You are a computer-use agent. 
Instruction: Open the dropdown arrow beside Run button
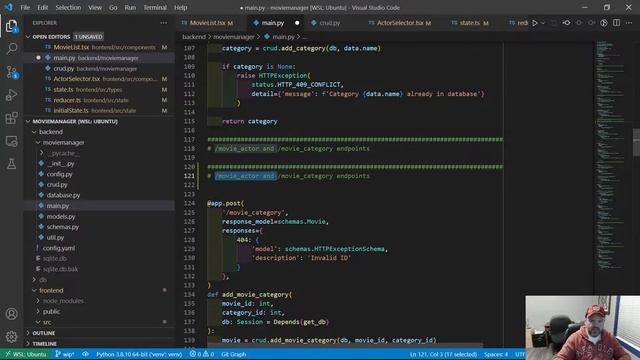543,23
